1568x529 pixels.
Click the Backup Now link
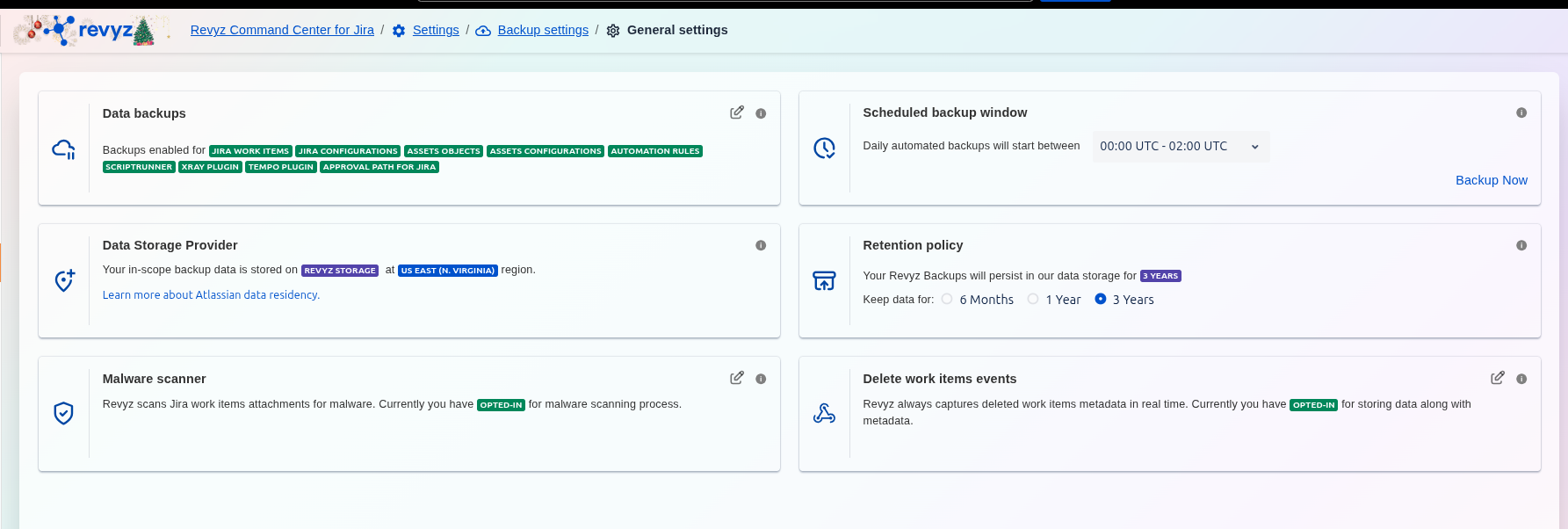tap(1491, 180)
